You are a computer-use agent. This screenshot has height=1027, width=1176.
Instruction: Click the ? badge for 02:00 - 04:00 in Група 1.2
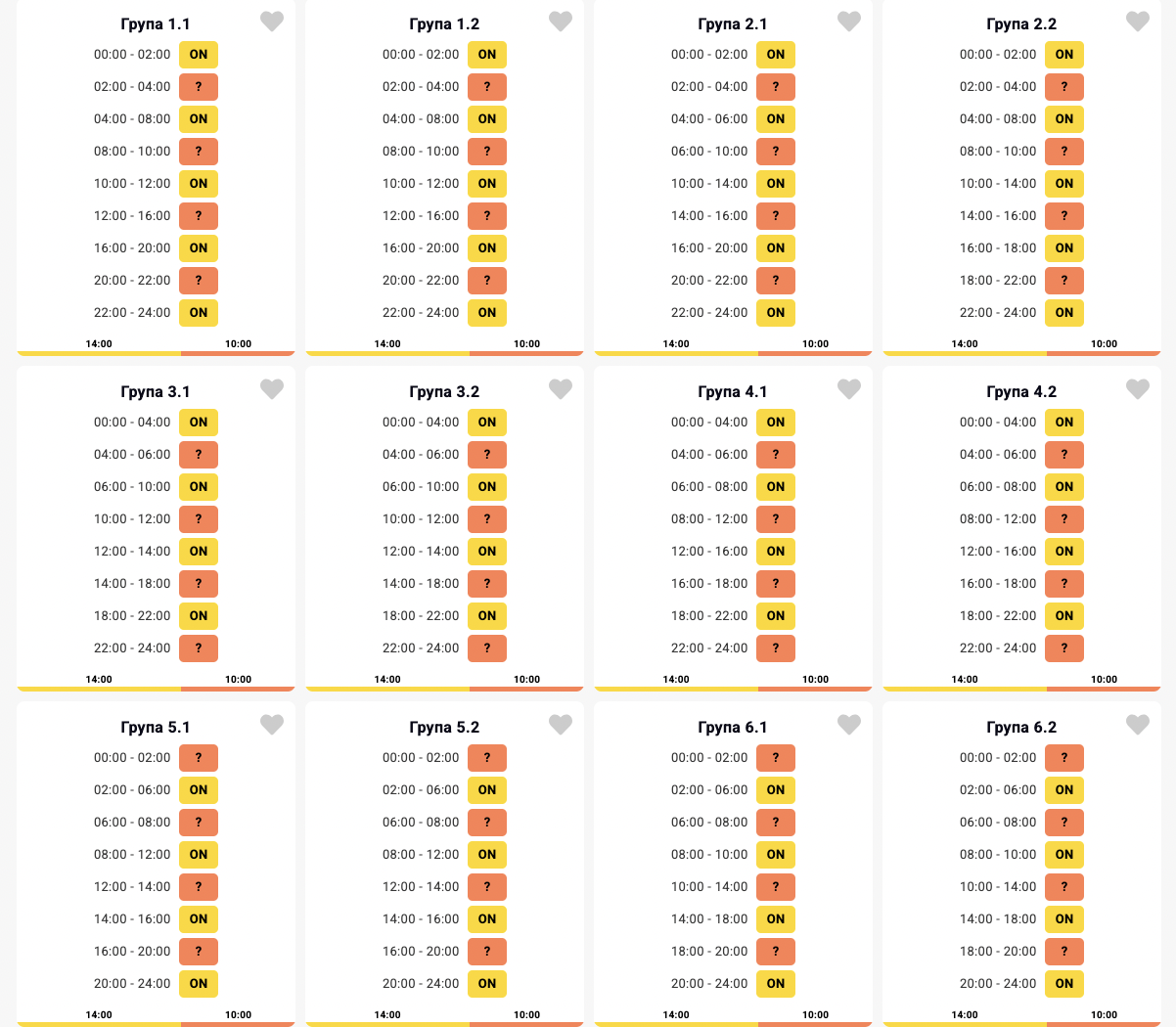pos(487,87)
